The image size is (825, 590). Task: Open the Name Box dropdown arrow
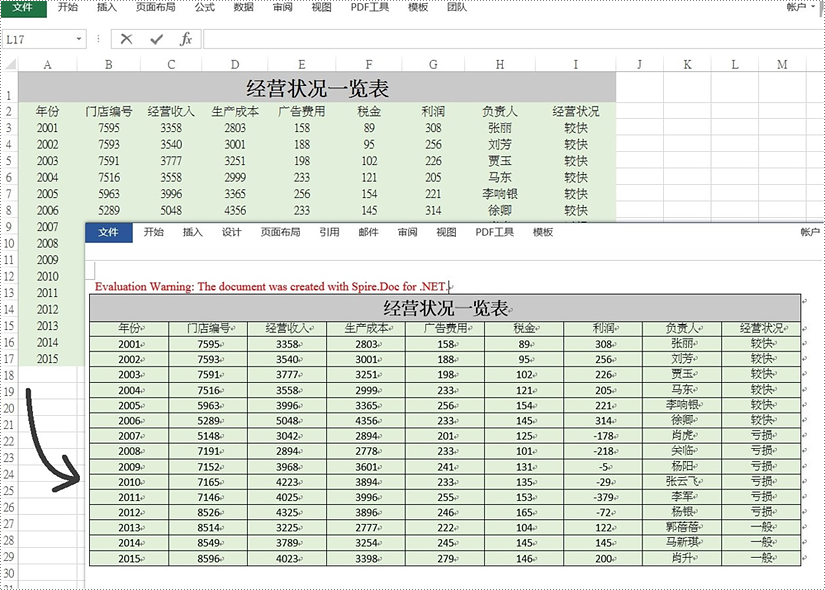click(78, 39)
